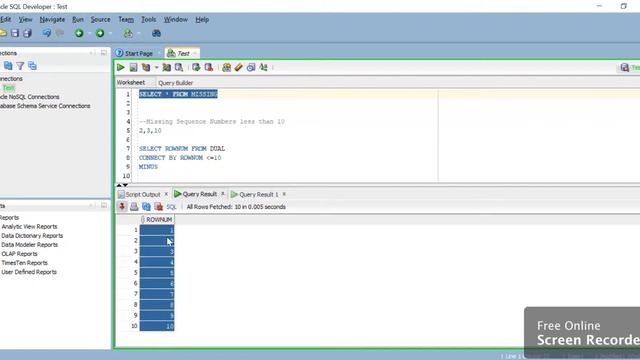
Task: Click the Commit icon
Action: pos(196,67)
